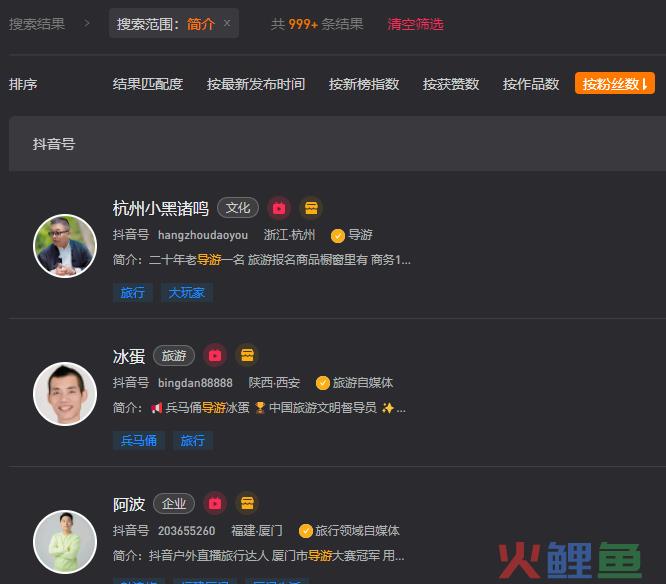The image size is (666, 584).
Task: Click yellow shop icon beside 阿波
Action: 247,503
